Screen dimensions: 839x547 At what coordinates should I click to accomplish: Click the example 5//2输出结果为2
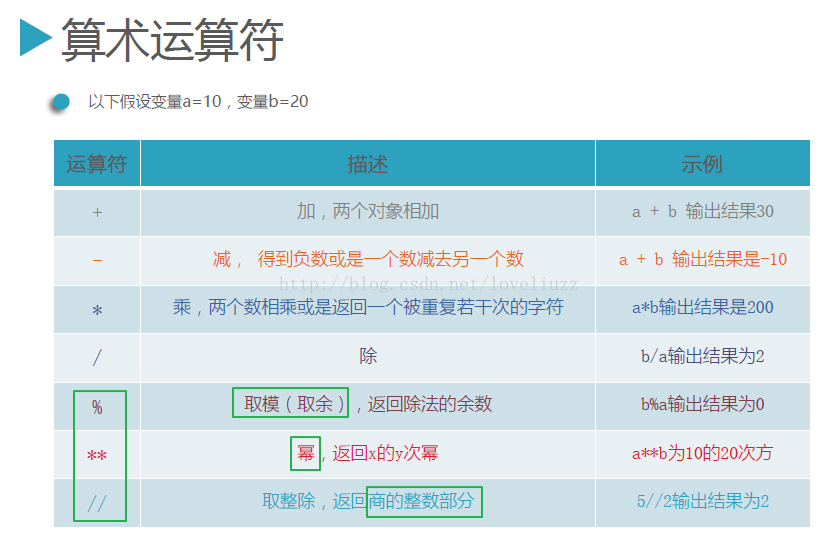(703, 502)
